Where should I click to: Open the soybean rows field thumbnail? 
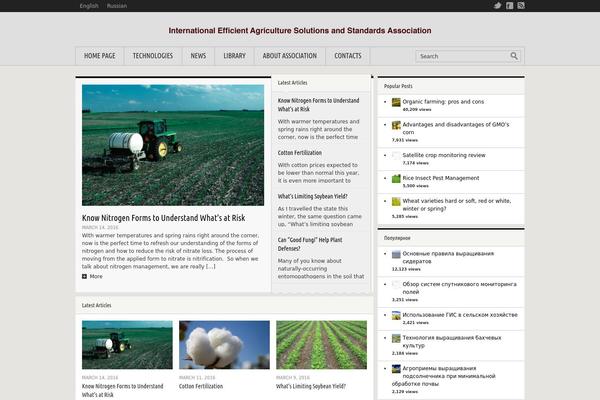click(321, 345)
